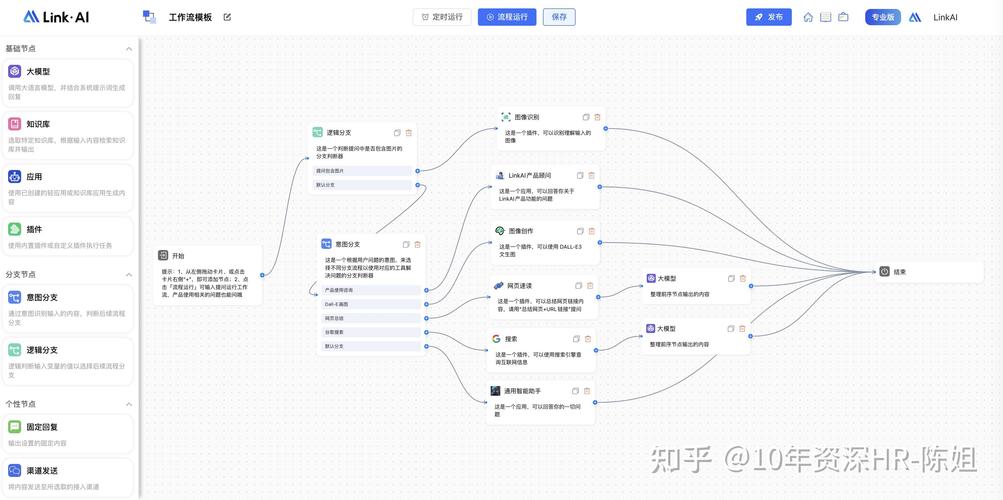This screenshot has height=500, width=1003.
Task: Select the 结束 node on canvas
Action: [x=929, y=271]
